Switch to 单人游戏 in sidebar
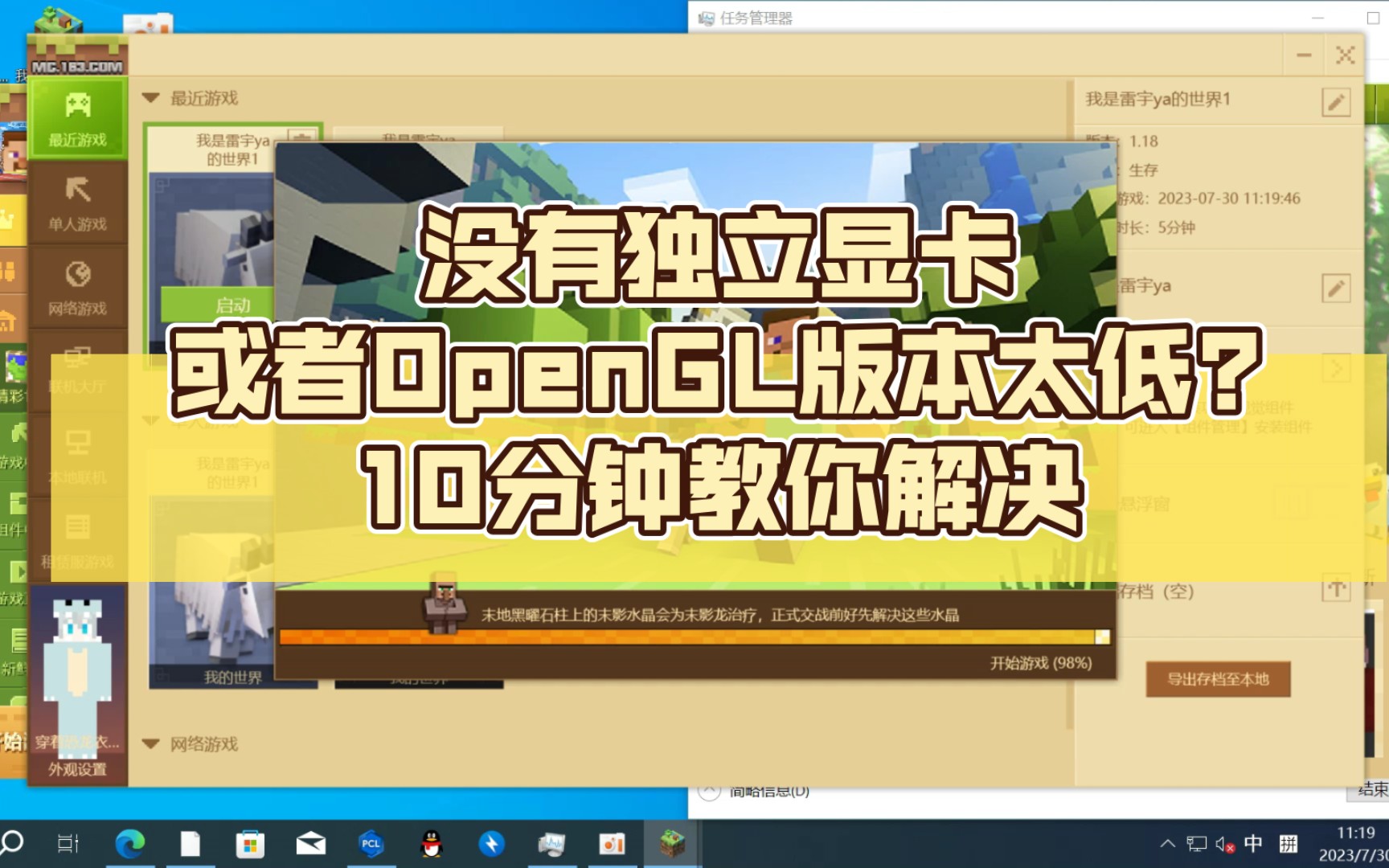The width and height of the screenshot is (1389, 868). 78,203
